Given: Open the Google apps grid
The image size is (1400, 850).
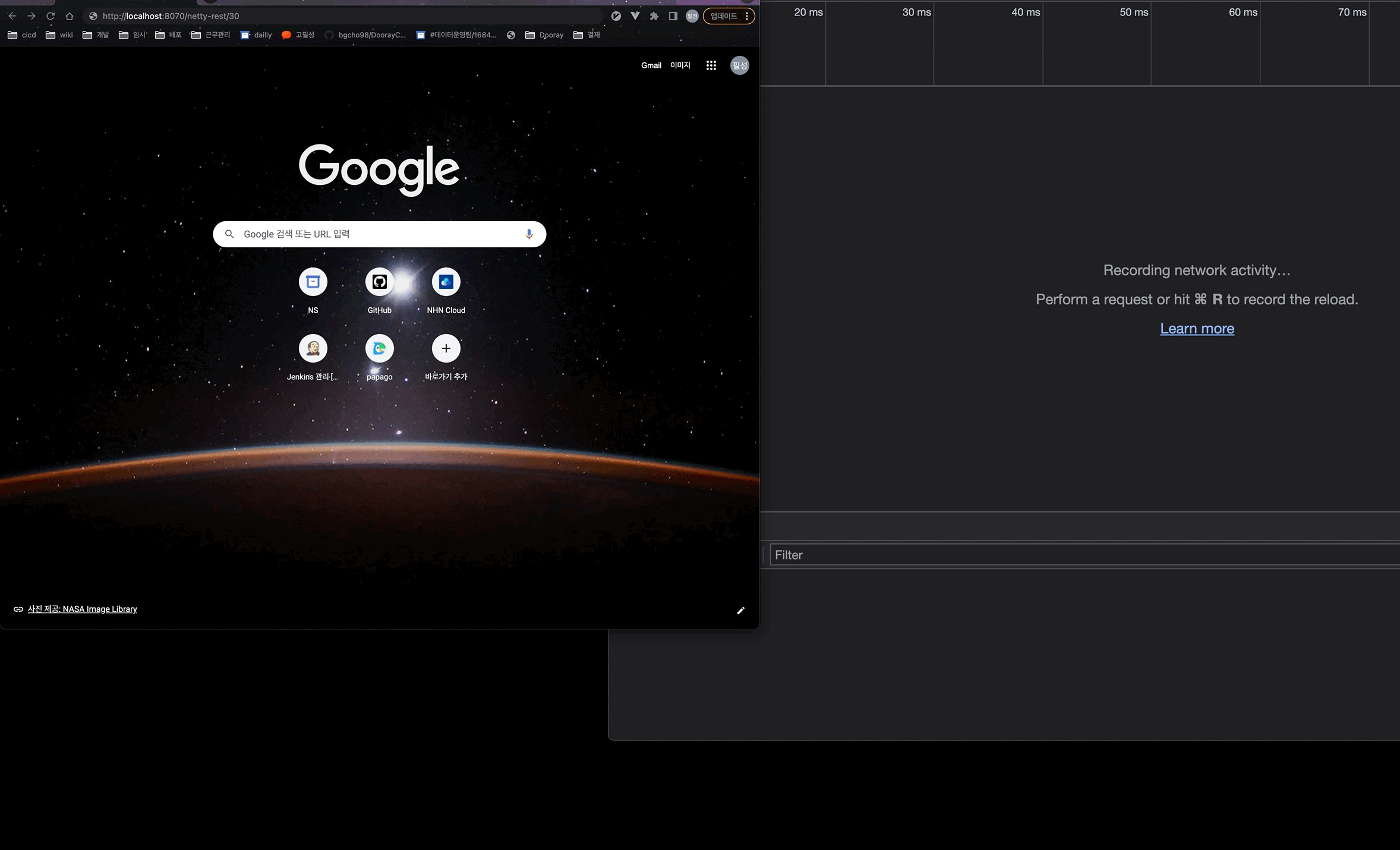Looking at the screenshot, I should pyautogui.click(x=711, y=65).
